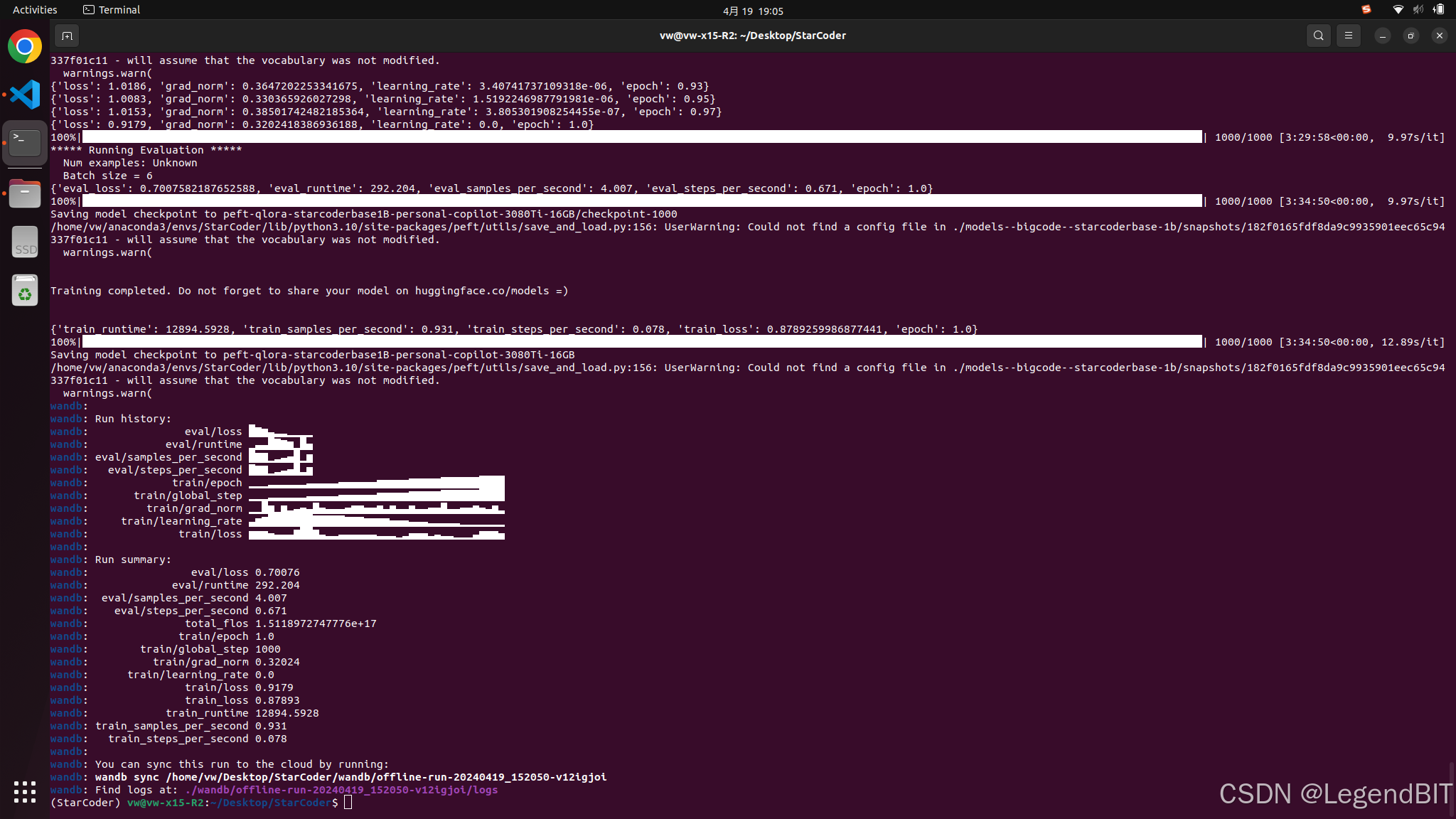Open the Activities overview
Image resolution: width=1456 pixels, height=819 pixels.
coord(35,10)
